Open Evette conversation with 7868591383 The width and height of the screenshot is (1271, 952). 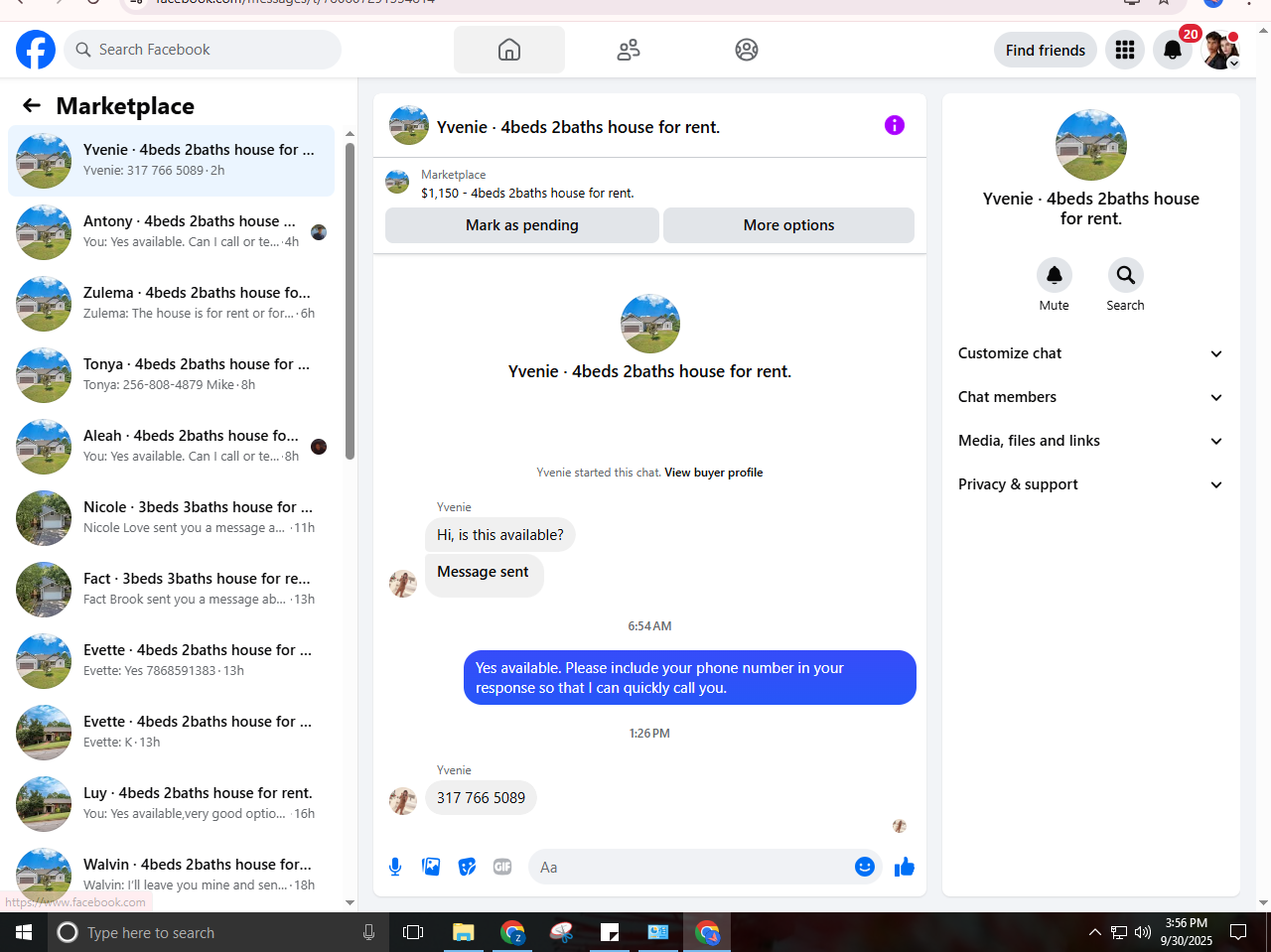[x=171, y=661]
